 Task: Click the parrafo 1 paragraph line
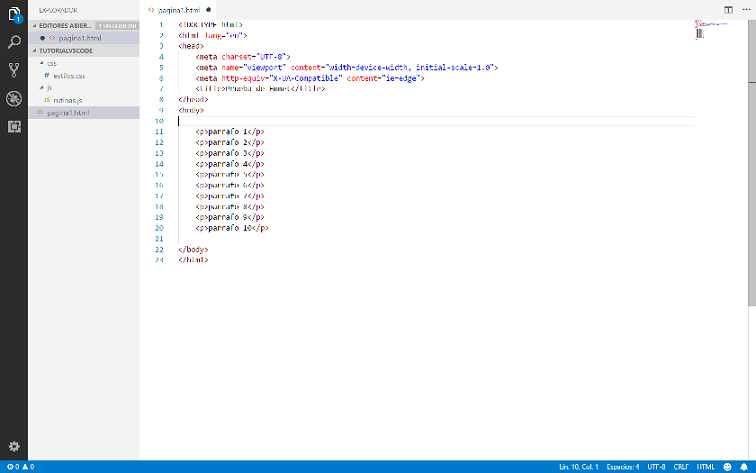[x=230, y=132]
